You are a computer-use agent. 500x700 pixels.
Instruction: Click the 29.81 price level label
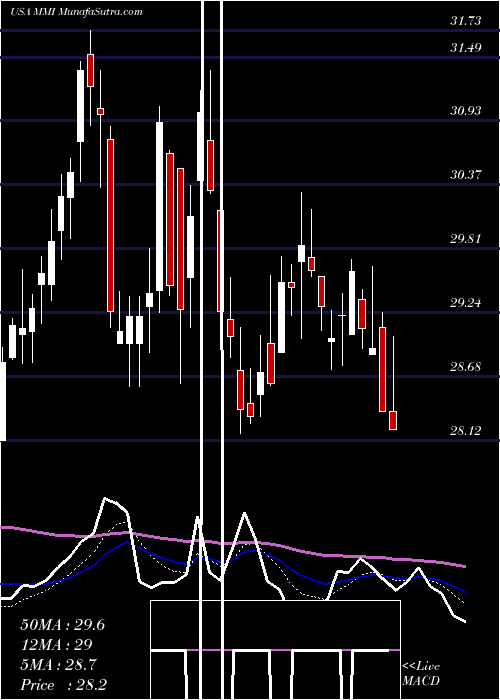(466, 238)
